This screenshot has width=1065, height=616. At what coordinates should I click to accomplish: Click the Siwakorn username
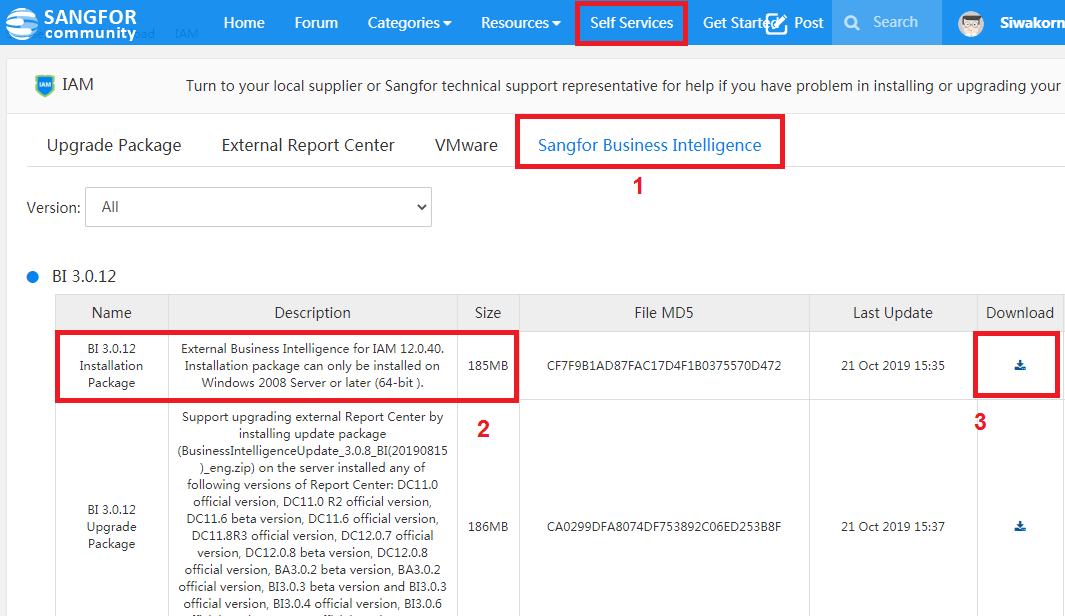point(1032,23)
